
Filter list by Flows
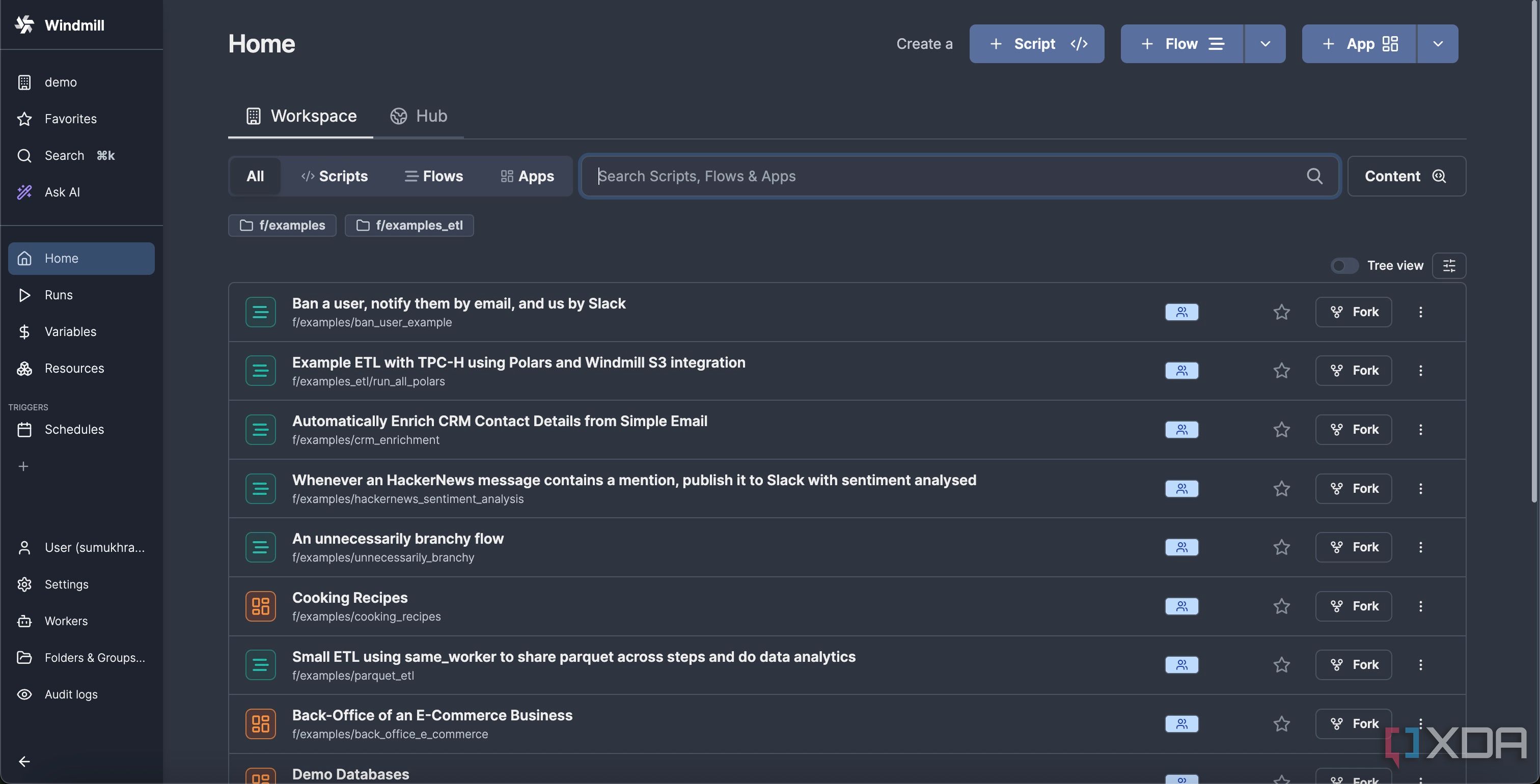point(434,176)
